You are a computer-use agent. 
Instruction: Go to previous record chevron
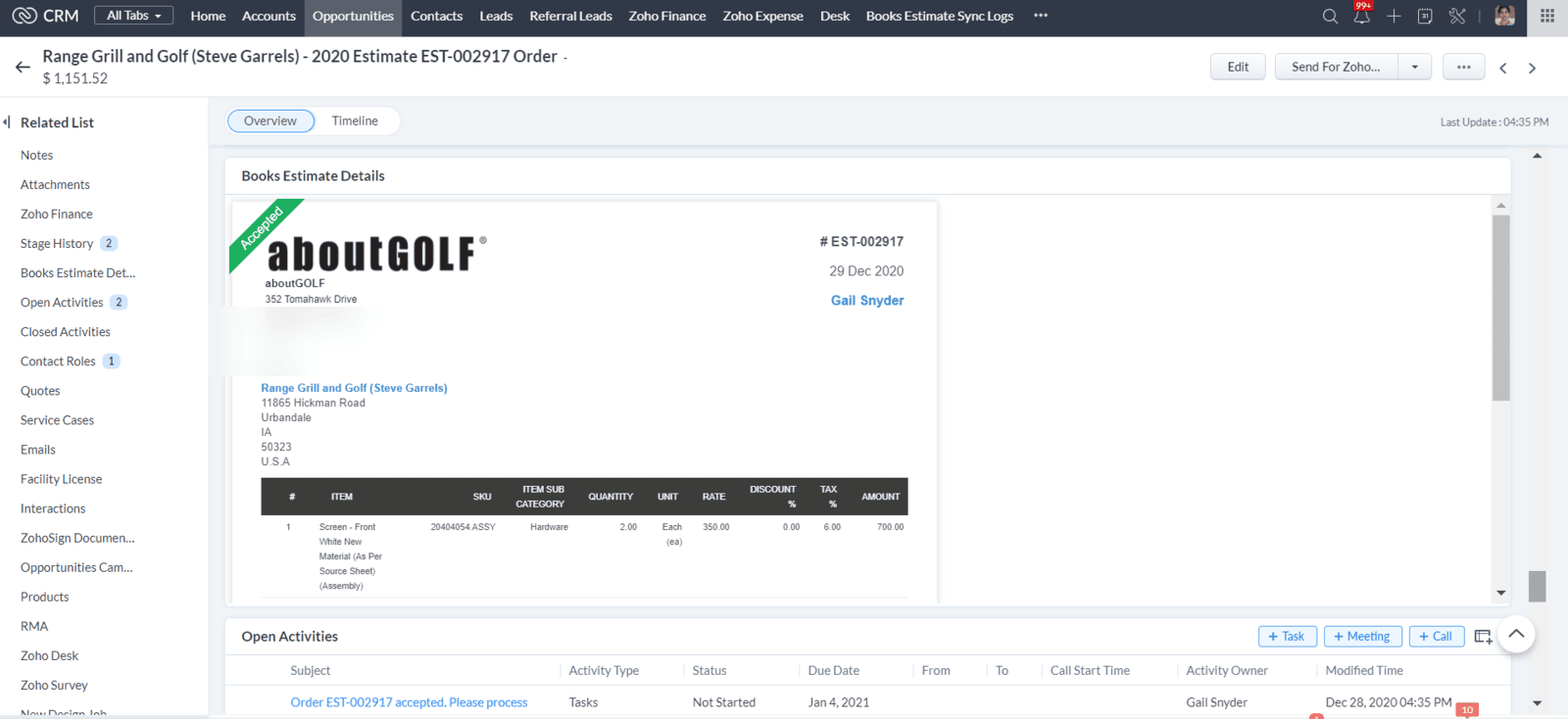pyautogui.click(x=1502, y=68)
